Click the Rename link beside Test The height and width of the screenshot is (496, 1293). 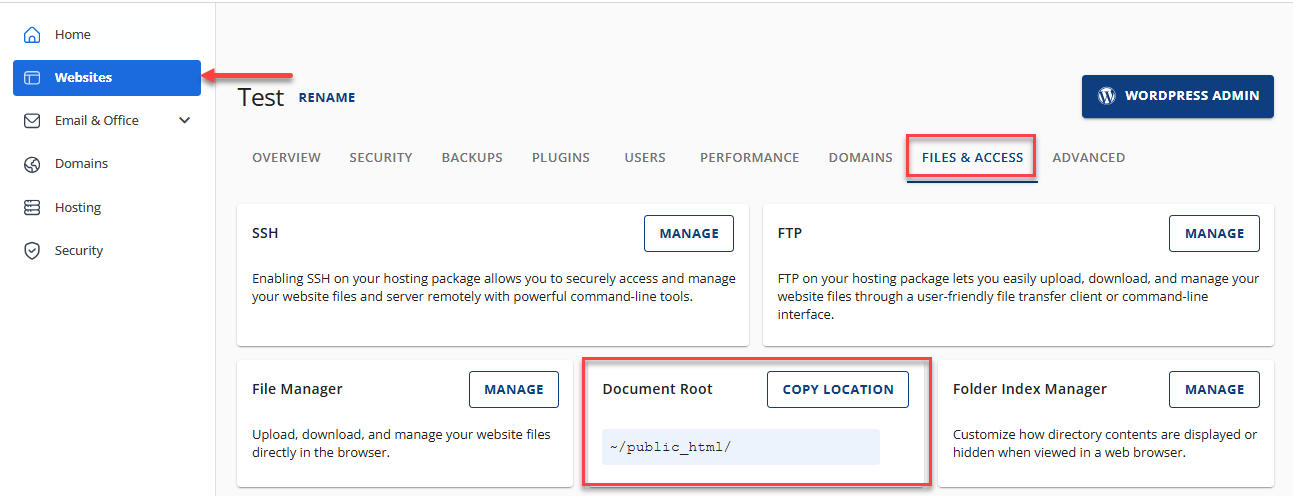326,98
